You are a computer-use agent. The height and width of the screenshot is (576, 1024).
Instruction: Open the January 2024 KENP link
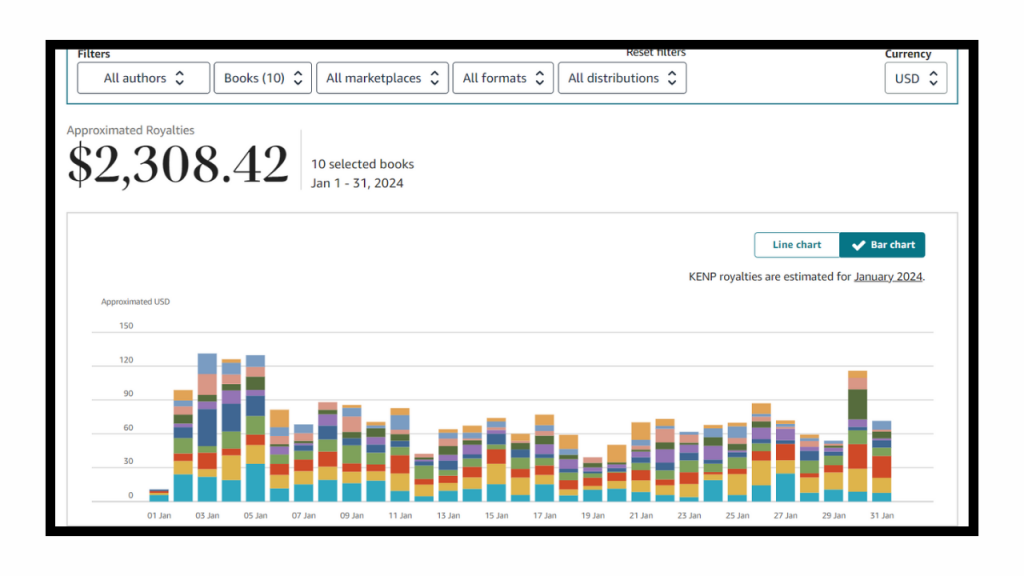[x=888, y=277]
